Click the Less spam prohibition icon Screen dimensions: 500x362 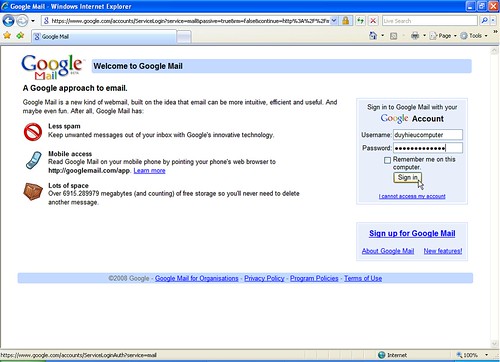pos(33,132)
